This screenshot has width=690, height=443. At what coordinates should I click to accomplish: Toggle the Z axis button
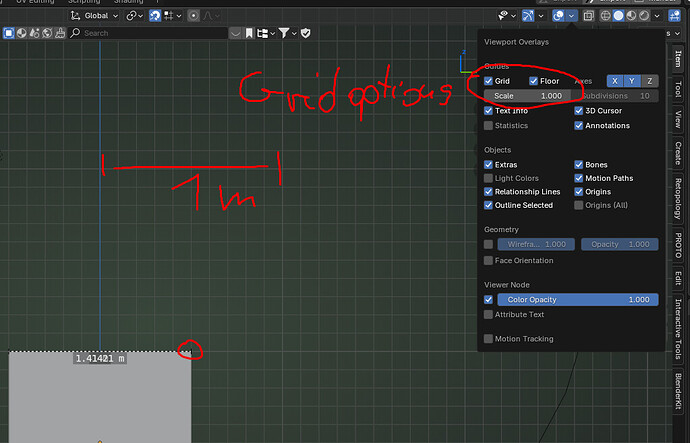[650, 81]
